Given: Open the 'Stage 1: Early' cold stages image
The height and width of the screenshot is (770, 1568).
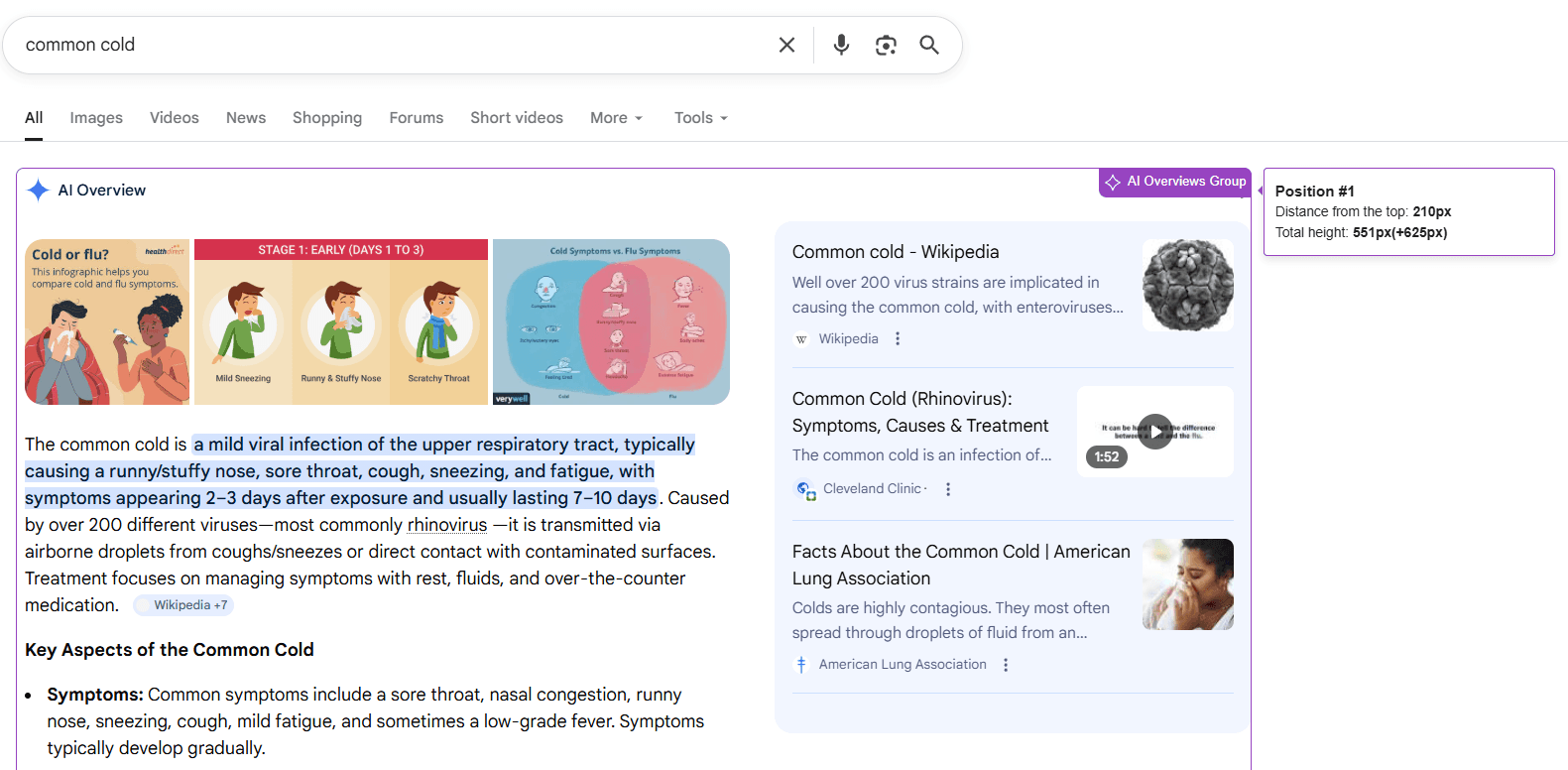Looking at the screenshot, I should tap(341, 321).
